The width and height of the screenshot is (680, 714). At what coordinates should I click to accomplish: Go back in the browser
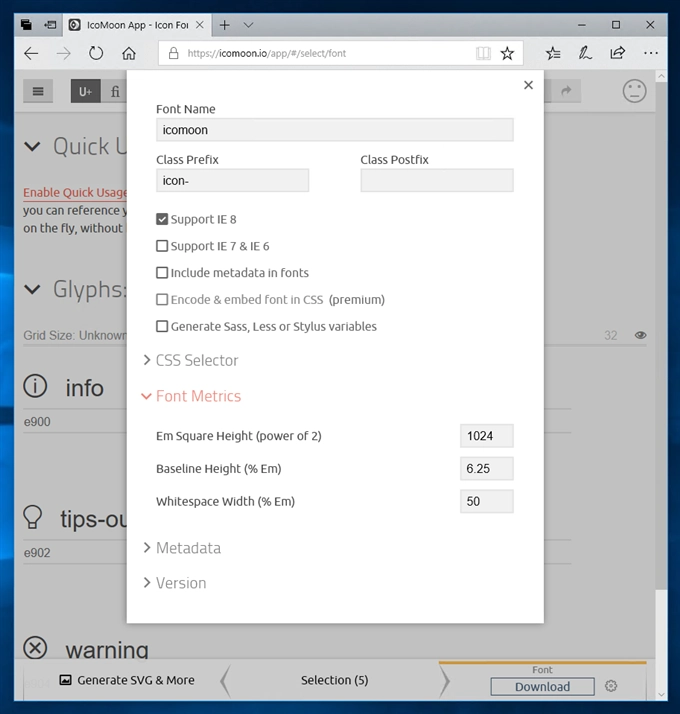pyautogui.click(x=31, y=53)
